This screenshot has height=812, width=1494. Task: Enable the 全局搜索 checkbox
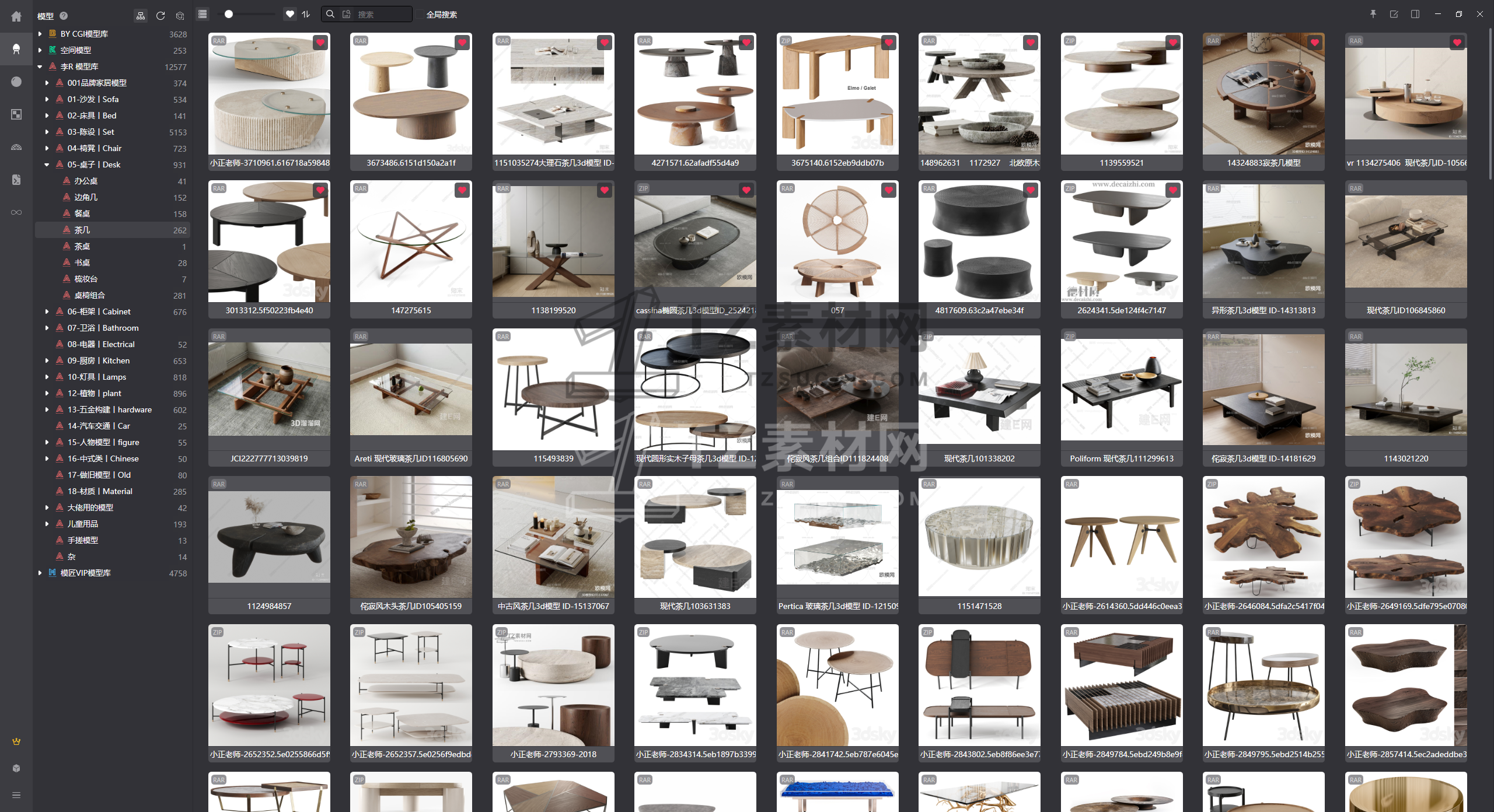click(x=420, y=14)
